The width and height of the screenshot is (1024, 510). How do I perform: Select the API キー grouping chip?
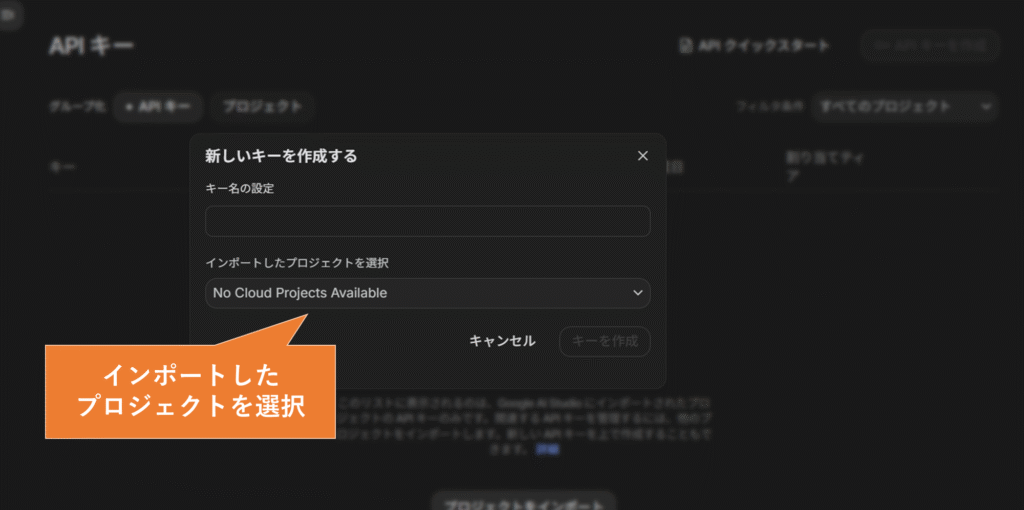coord(157,106)
